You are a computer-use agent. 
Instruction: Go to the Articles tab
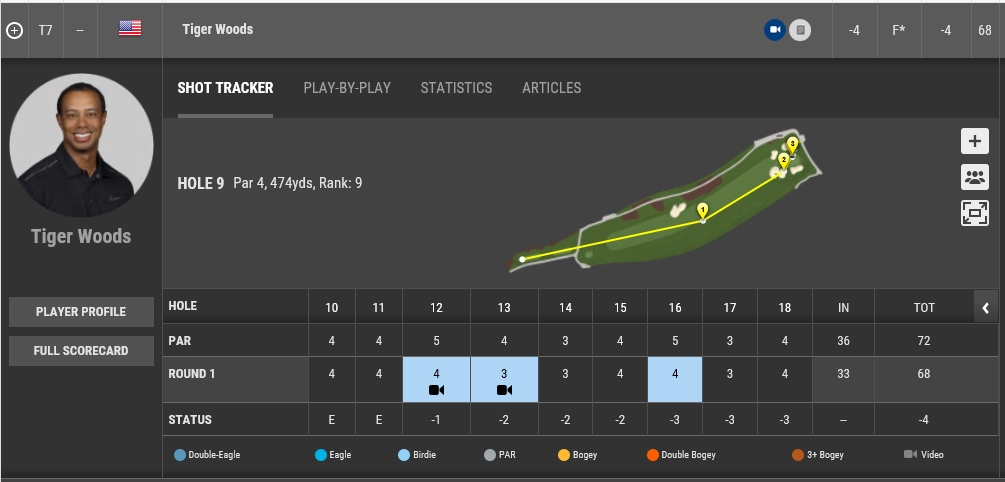pos(551,88)
